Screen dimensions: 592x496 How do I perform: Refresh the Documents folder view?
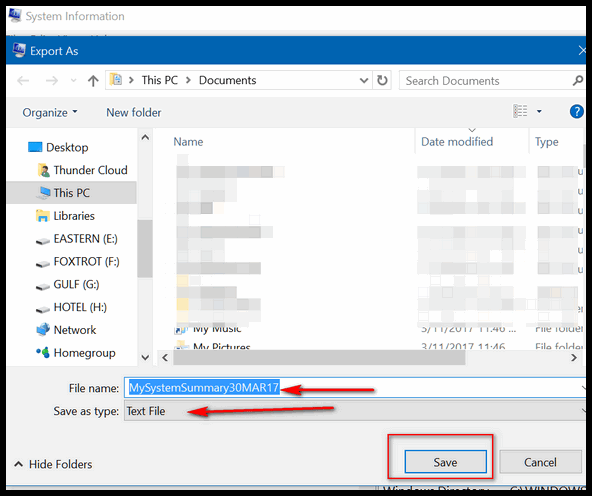tap(382, 80)
